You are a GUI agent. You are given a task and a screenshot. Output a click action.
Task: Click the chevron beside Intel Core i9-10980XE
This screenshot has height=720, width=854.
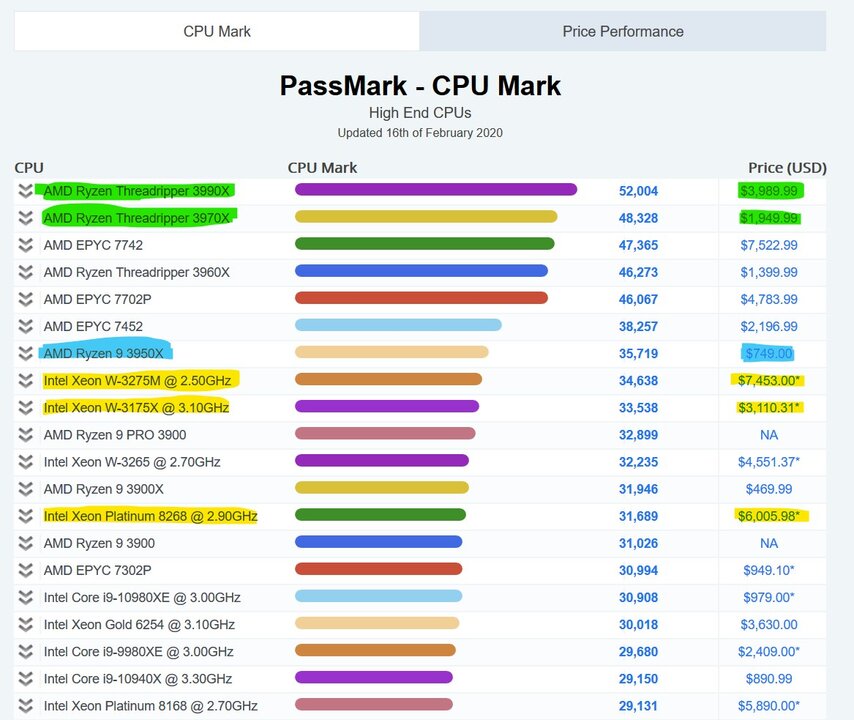pos(25,597)
